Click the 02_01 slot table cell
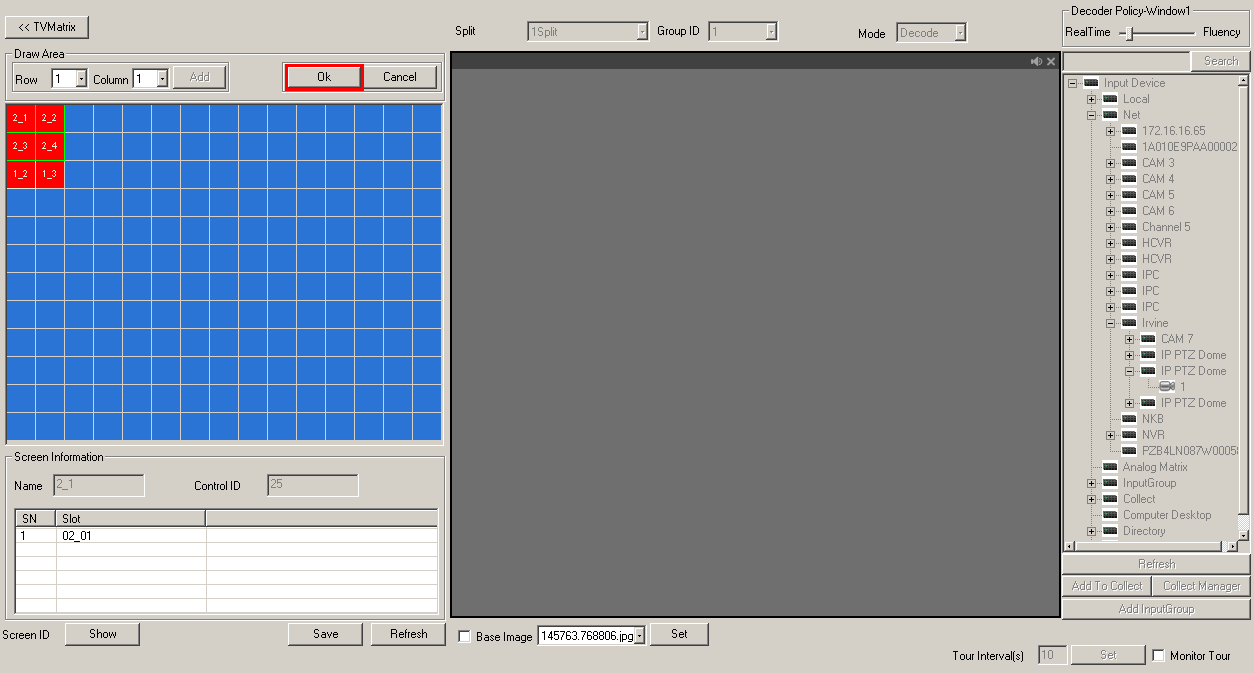The image size is (1254, 673). [x=131, y=536]
